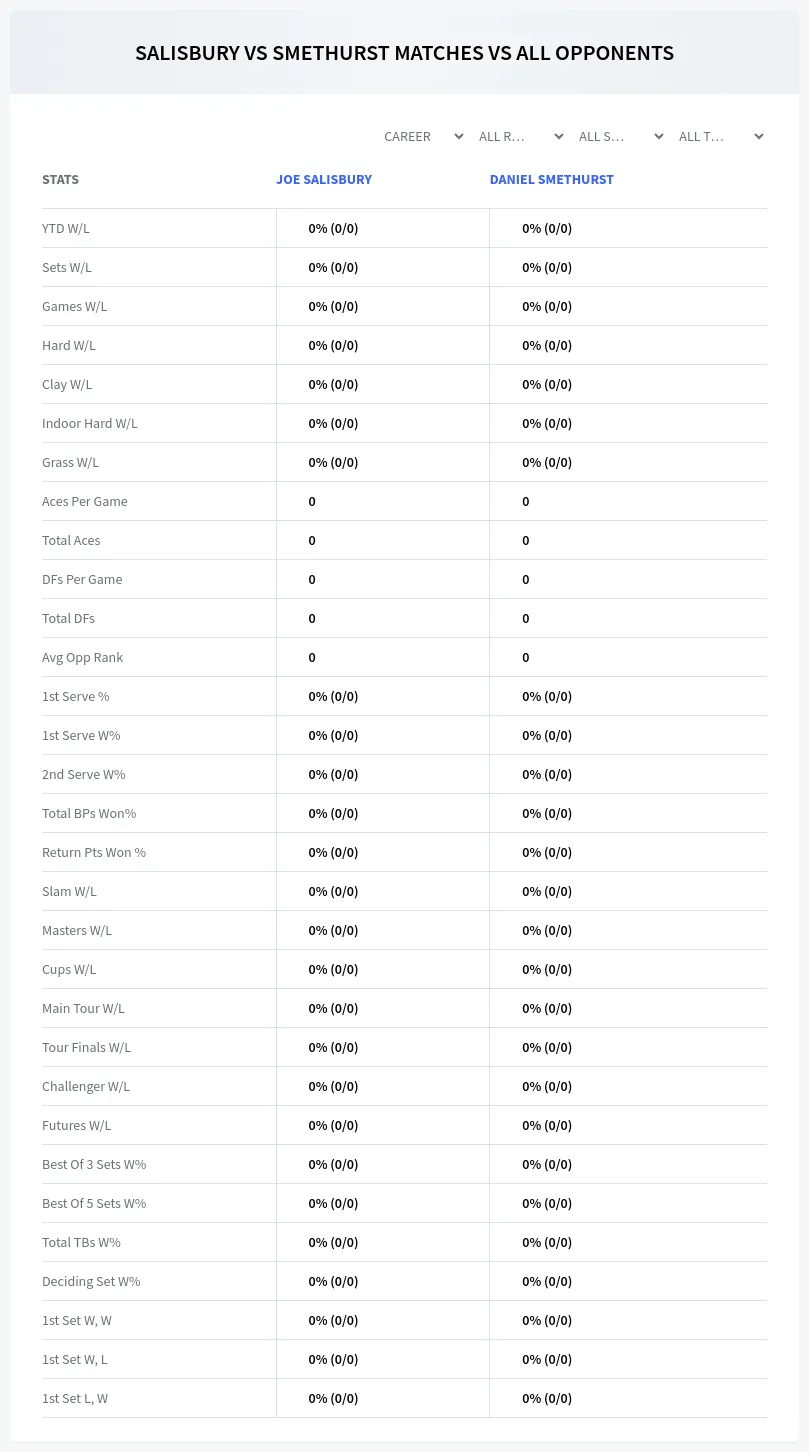Expand the ALL T… filter dropdown
The width and height of the screenshot is (809, 1452).
[x=720, y=137]
